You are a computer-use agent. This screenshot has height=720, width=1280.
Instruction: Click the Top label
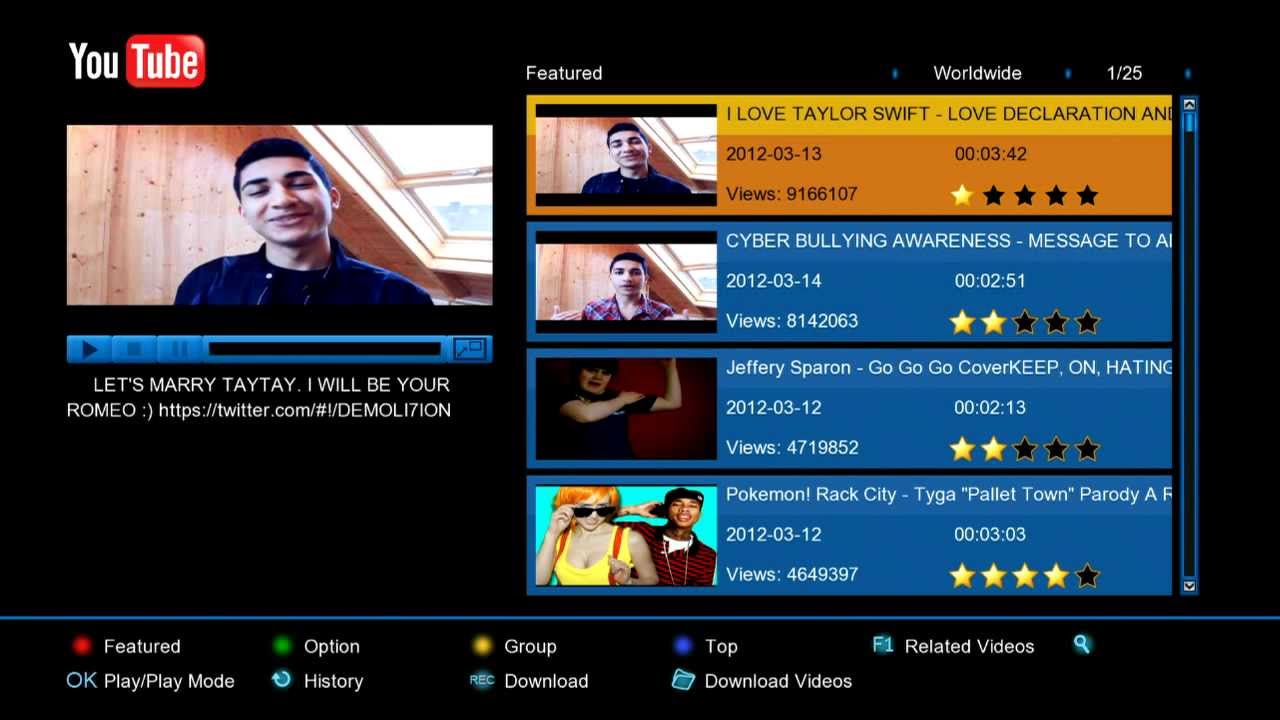(721, 646)
